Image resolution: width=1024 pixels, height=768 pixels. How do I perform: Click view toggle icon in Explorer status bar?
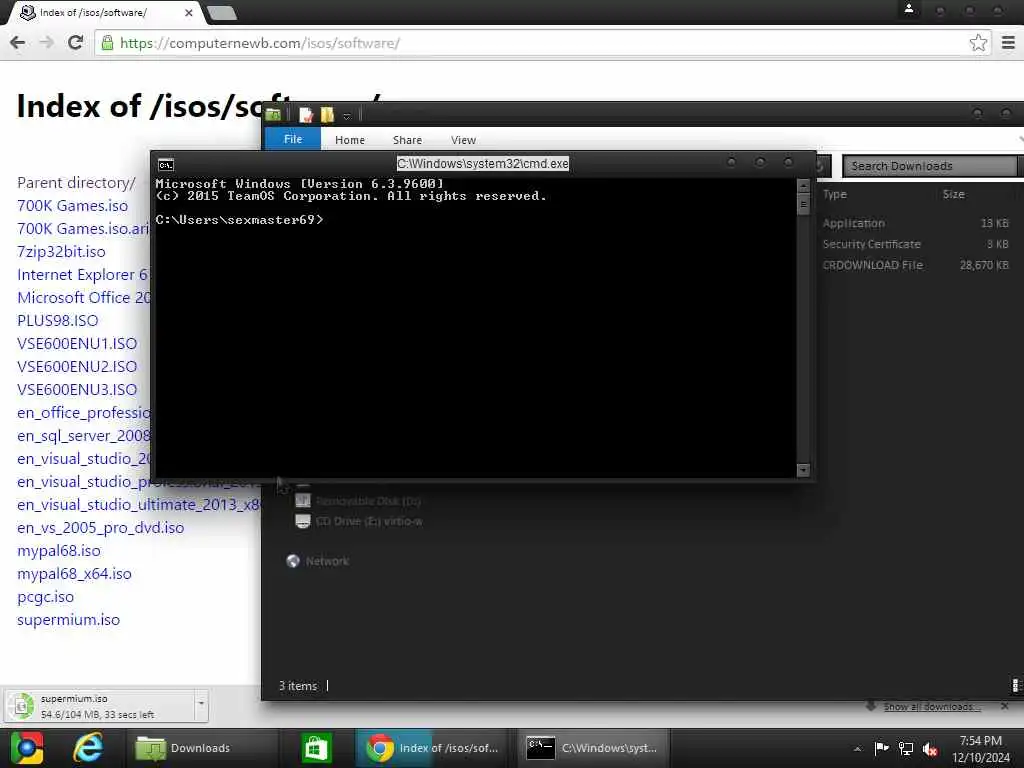point(1016,685)
